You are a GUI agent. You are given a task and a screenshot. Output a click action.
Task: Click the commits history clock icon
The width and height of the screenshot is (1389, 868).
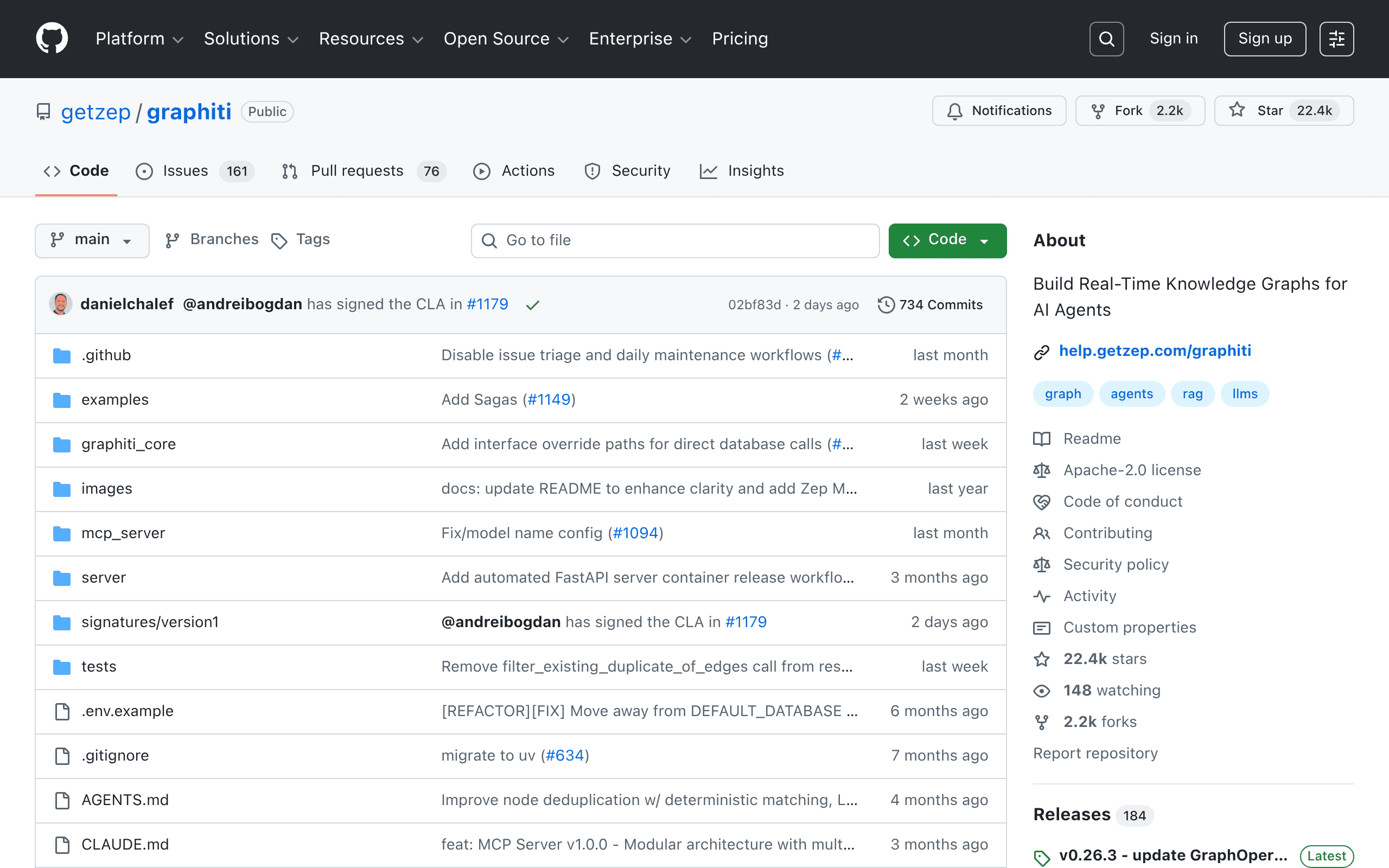coord(885,305)
